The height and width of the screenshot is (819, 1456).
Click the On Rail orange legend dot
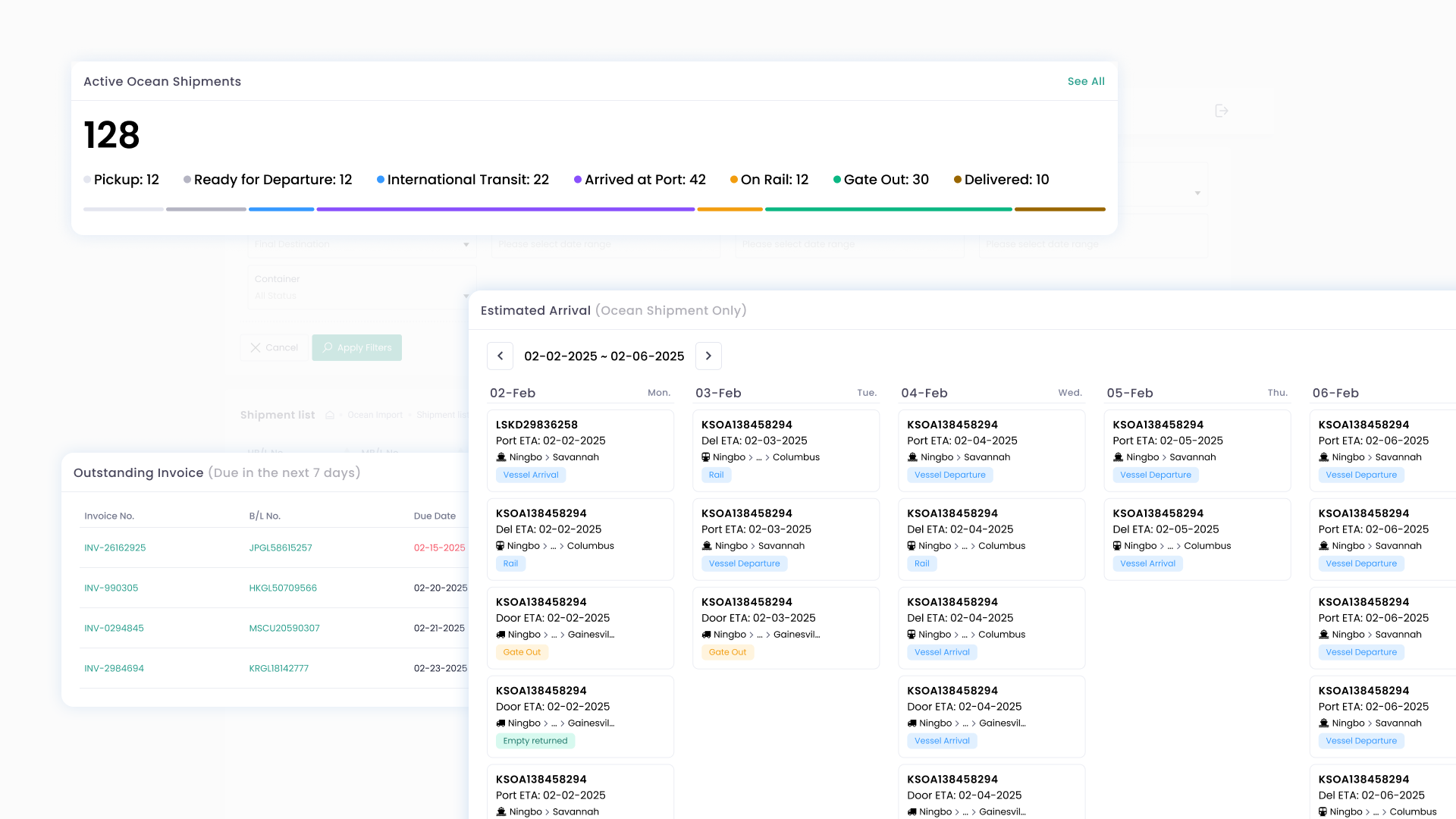734,180
